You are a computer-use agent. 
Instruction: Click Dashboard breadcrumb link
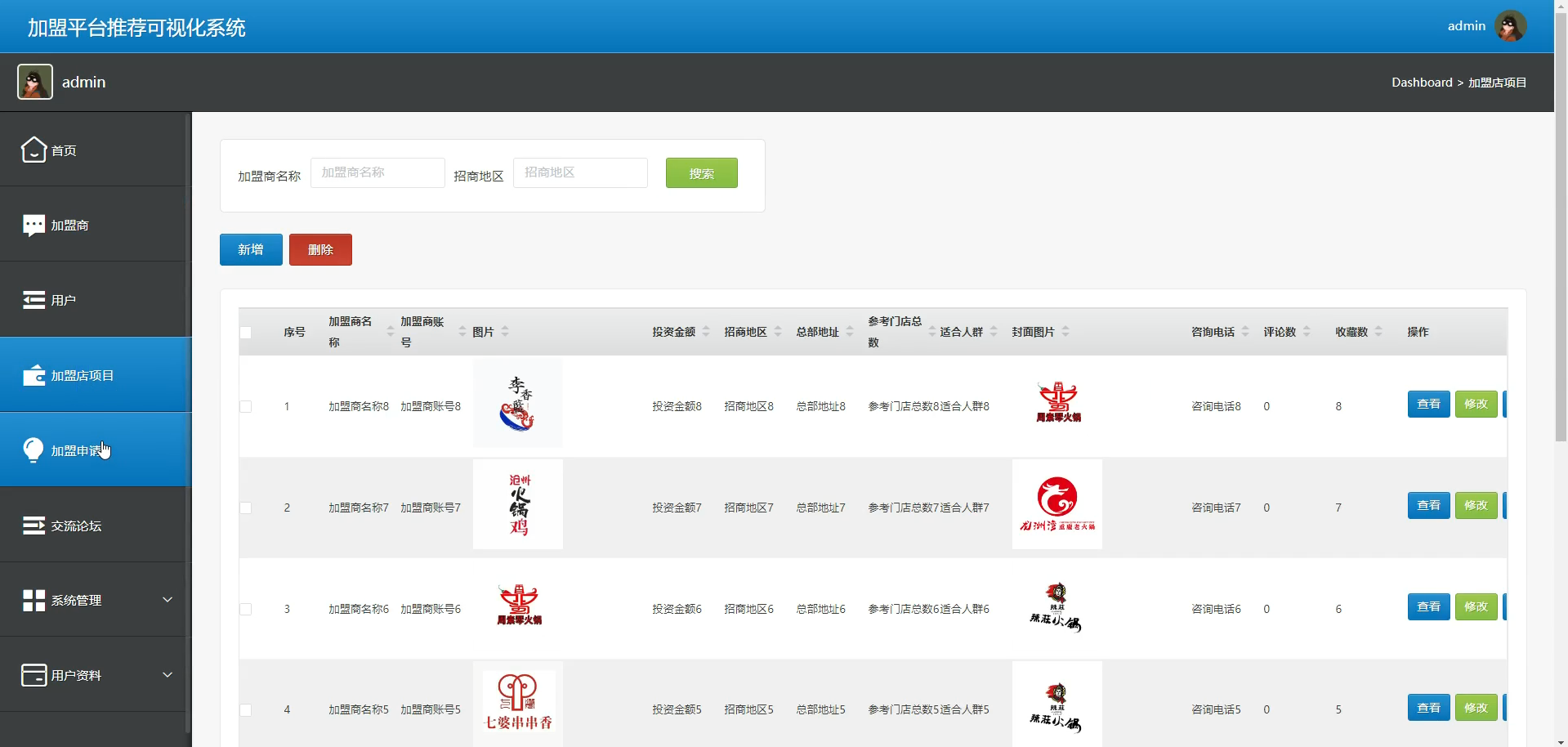[x=1422, y=83]
